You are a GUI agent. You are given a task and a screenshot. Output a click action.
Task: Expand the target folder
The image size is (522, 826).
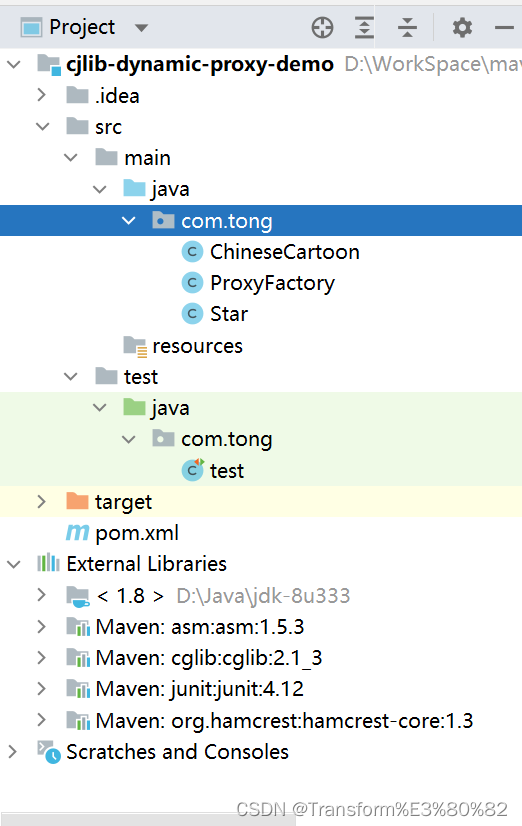tap(42, 502)
